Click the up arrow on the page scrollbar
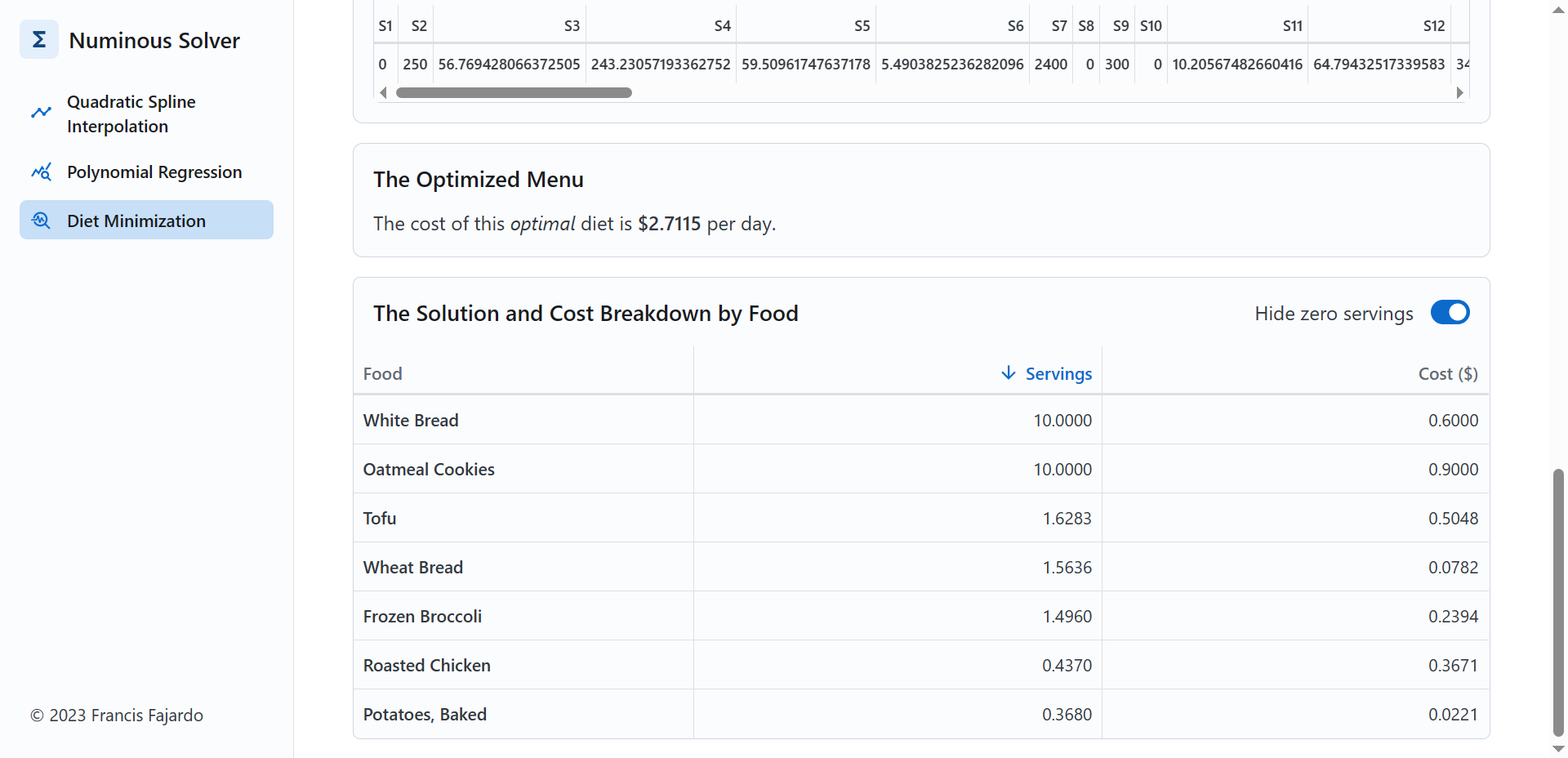The height and width of the screenshot is (758, 1568). pos(1557,10)
